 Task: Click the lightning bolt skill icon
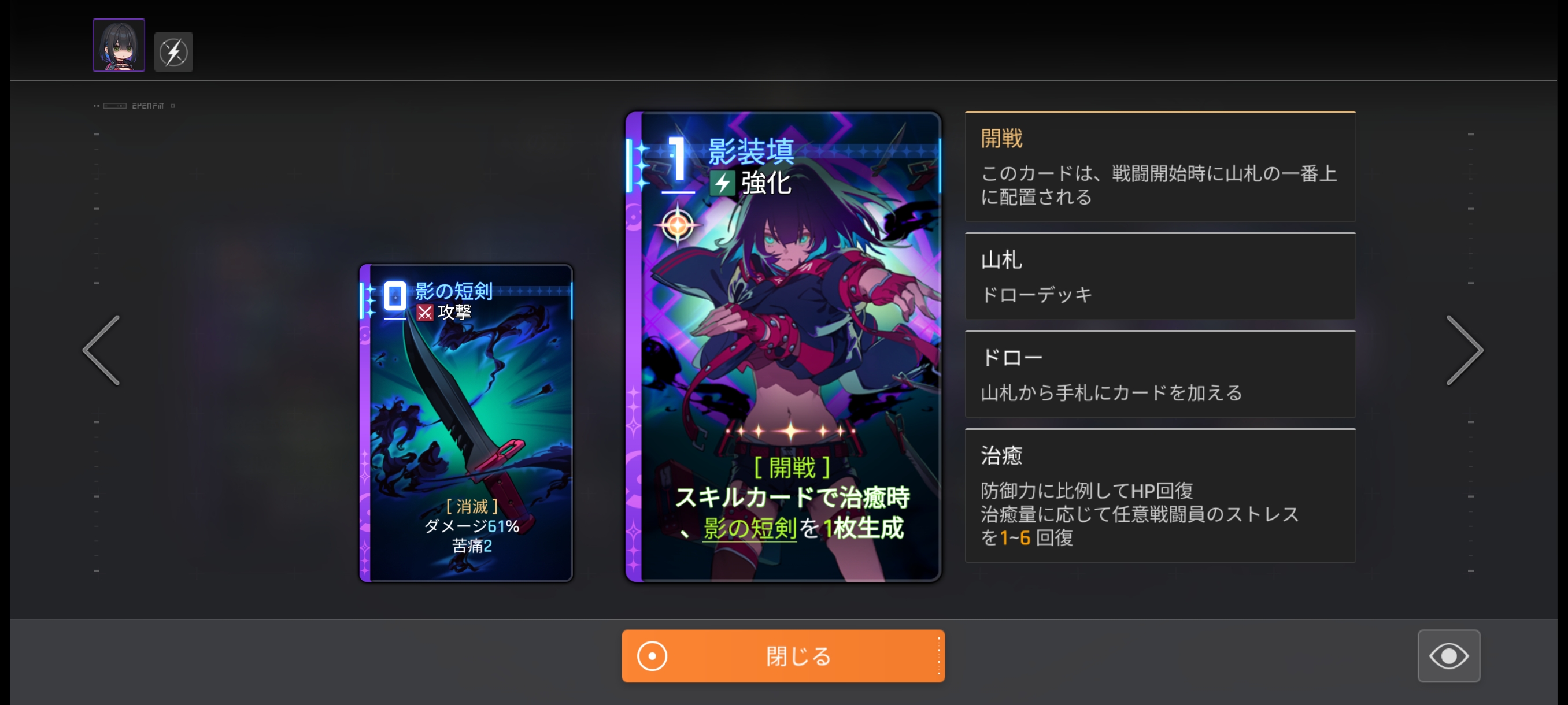173,51
